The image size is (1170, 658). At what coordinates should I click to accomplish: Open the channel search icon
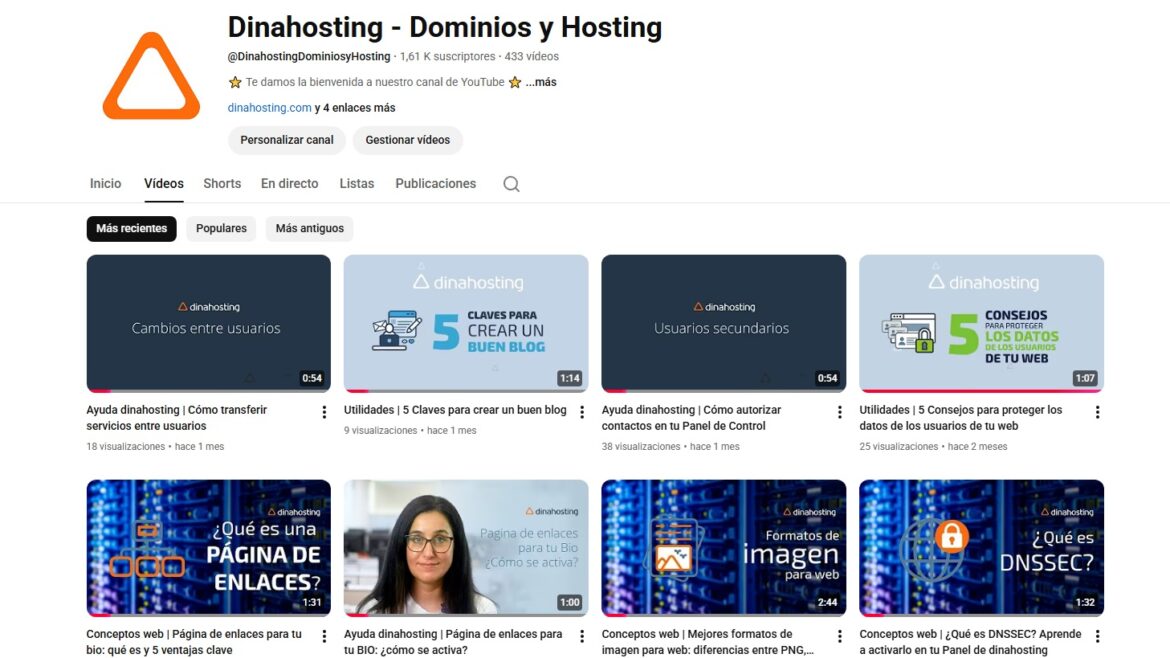point(511,183)
